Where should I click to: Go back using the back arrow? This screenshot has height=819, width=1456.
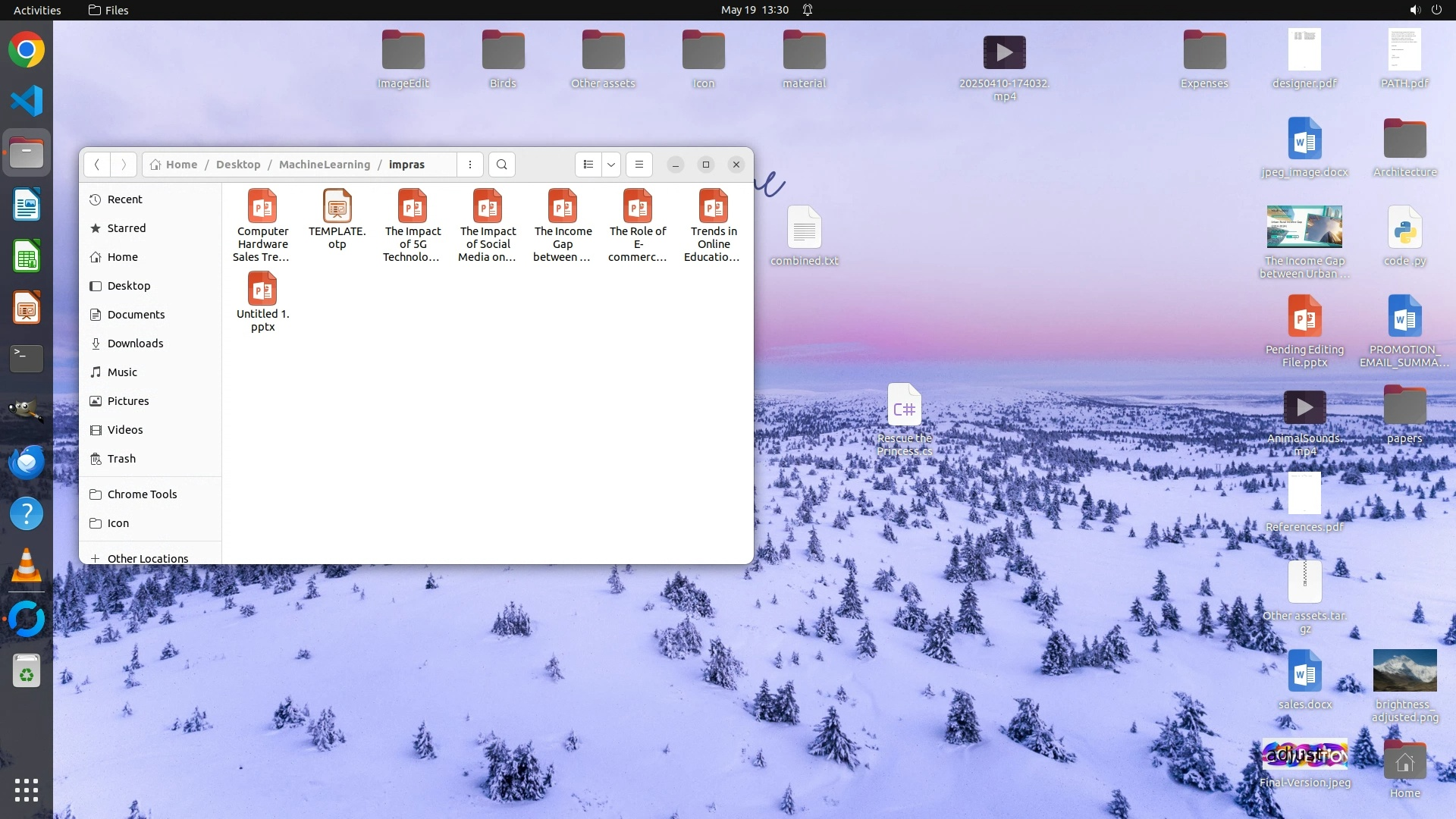96,165
